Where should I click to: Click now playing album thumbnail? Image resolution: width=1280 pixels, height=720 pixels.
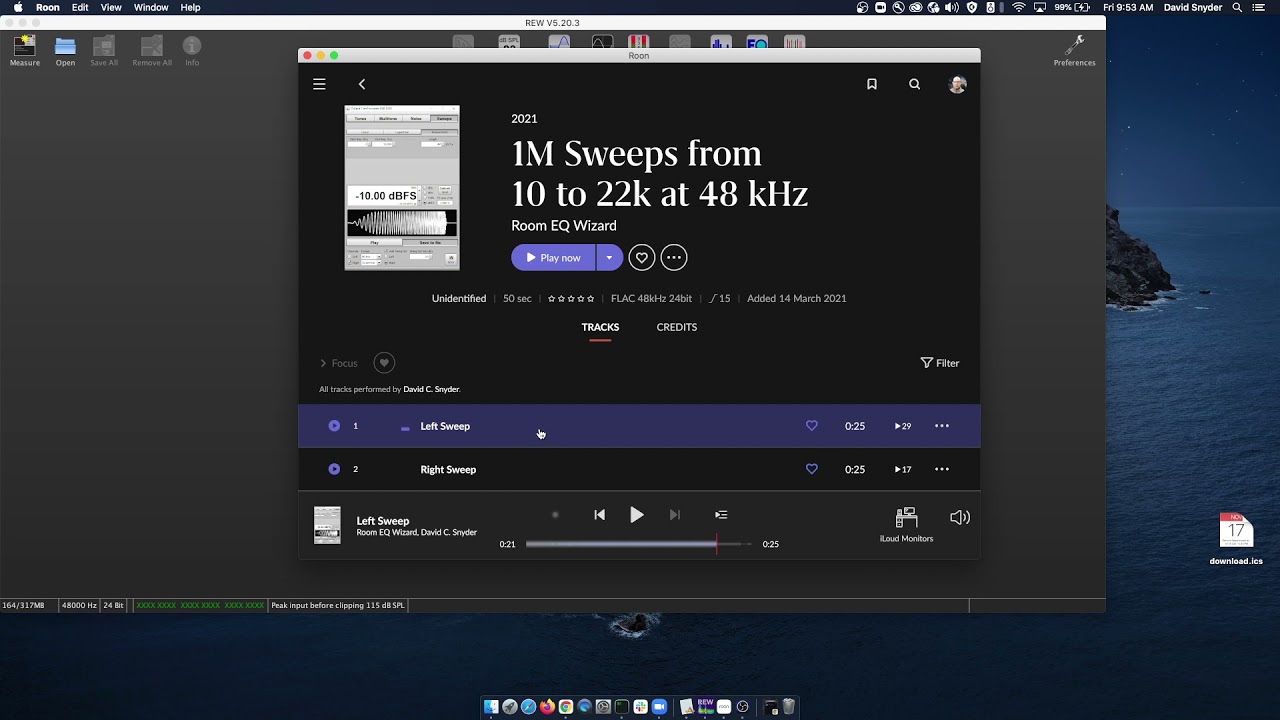327,525
